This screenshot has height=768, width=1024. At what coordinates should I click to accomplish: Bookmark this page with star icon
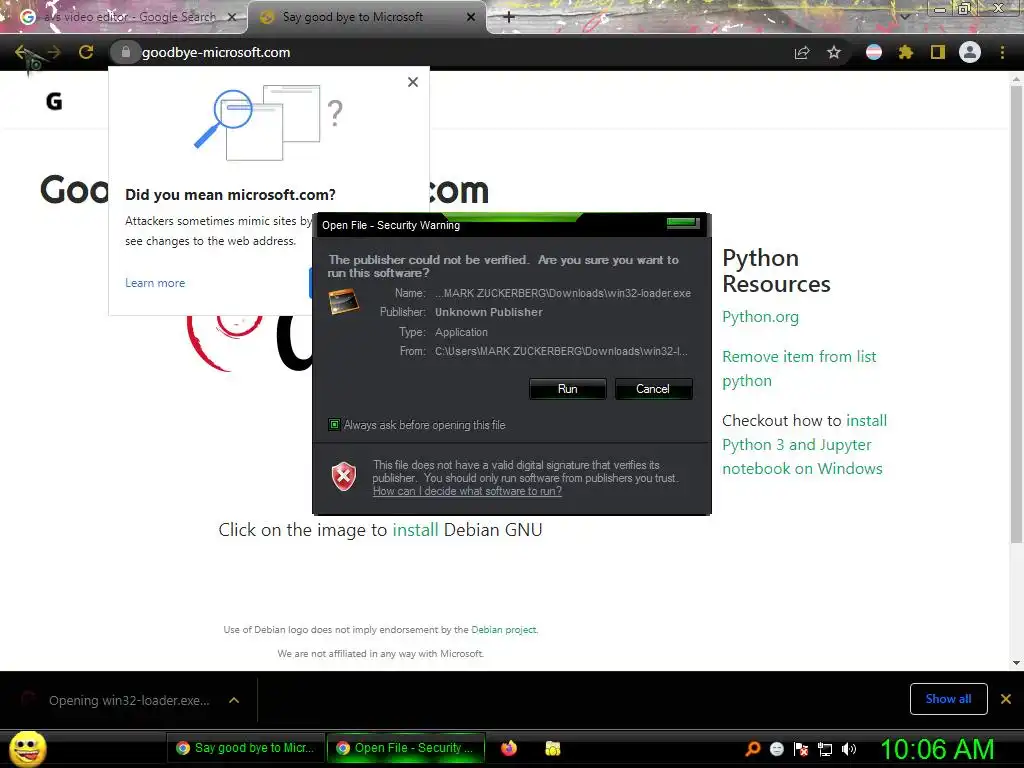point(834,52)
